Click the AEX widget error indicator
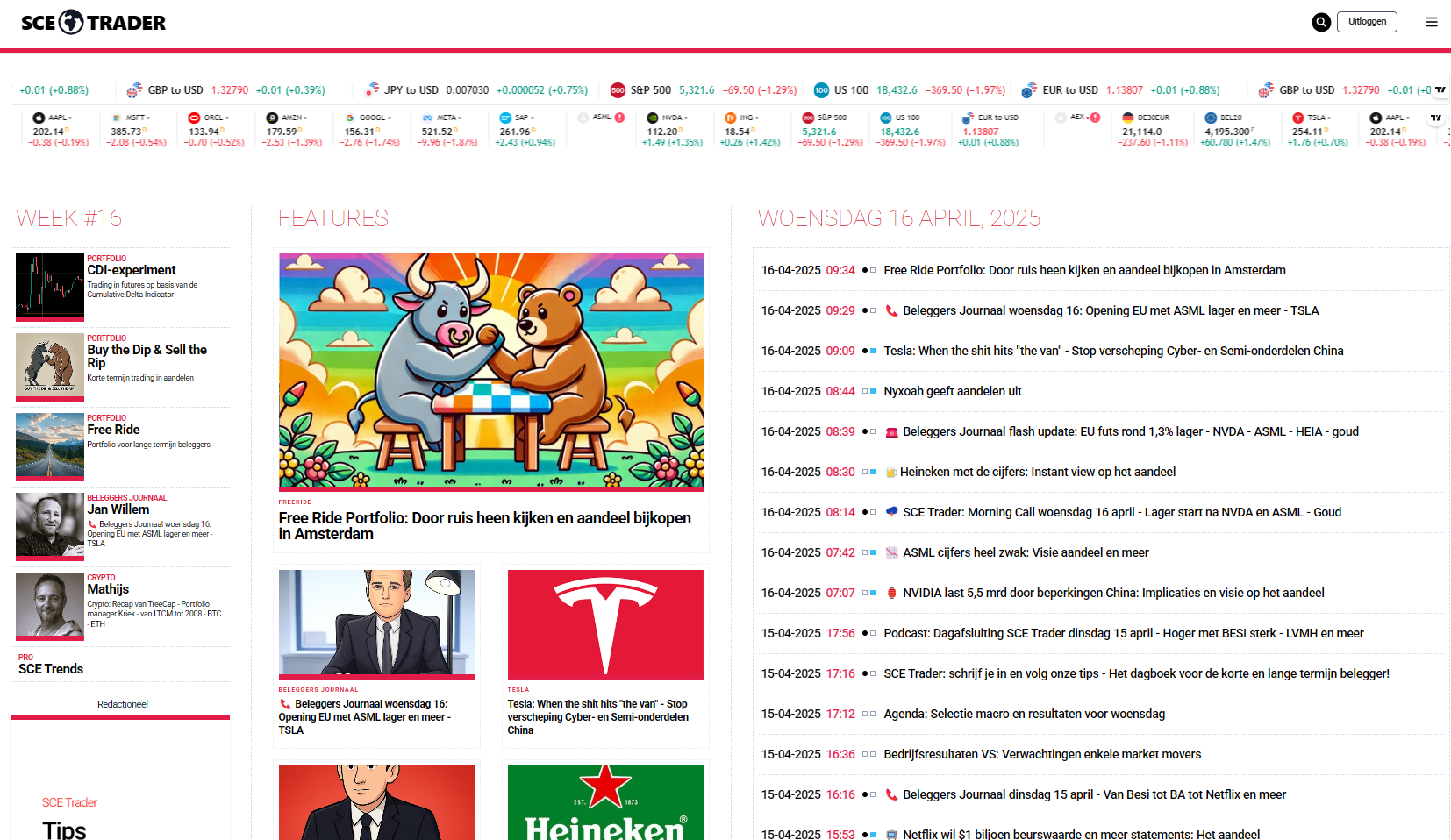The image size is (1451, 840). [x=1095, y=117]
